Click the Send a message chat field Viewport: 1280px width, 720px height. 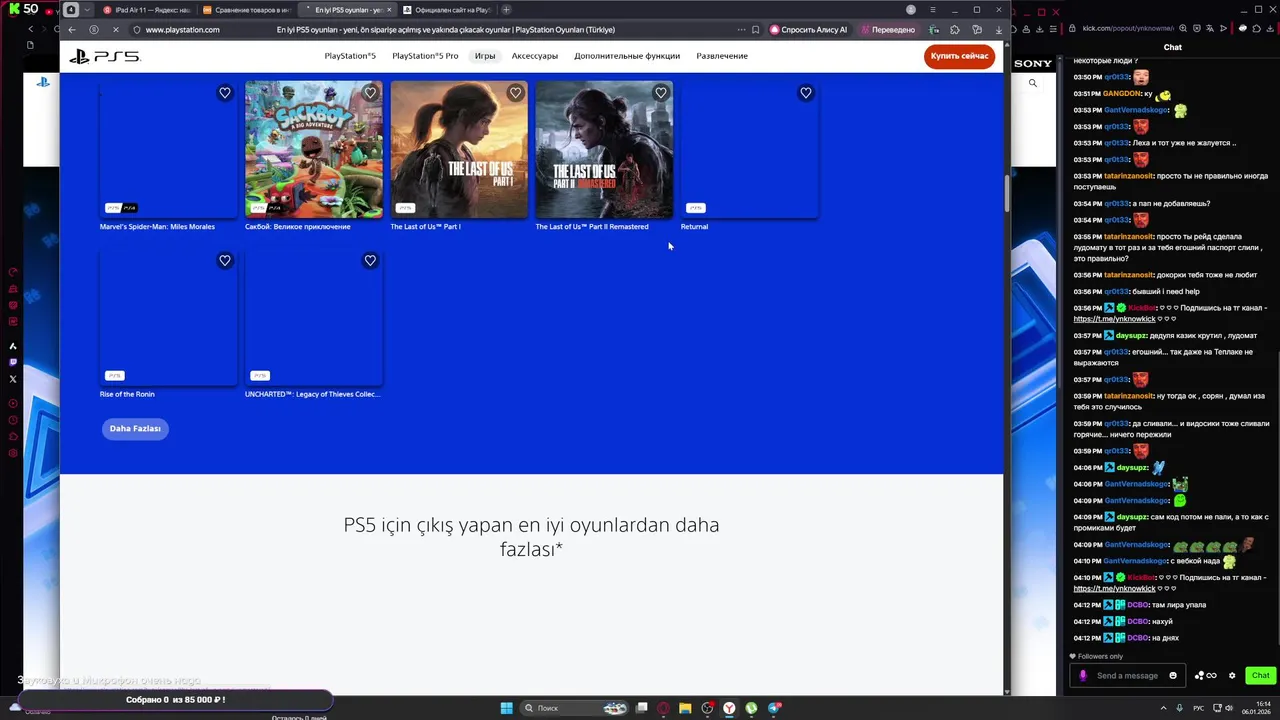[1127, 675]
